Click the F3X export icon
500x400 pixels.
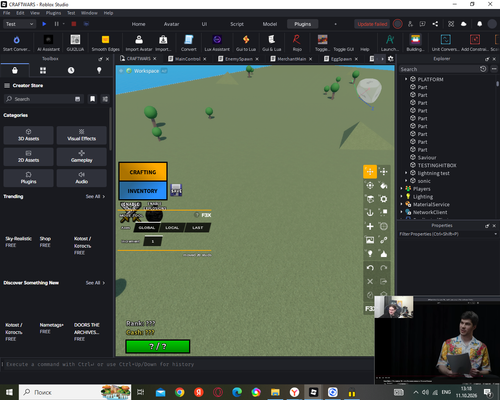point(384,281)
